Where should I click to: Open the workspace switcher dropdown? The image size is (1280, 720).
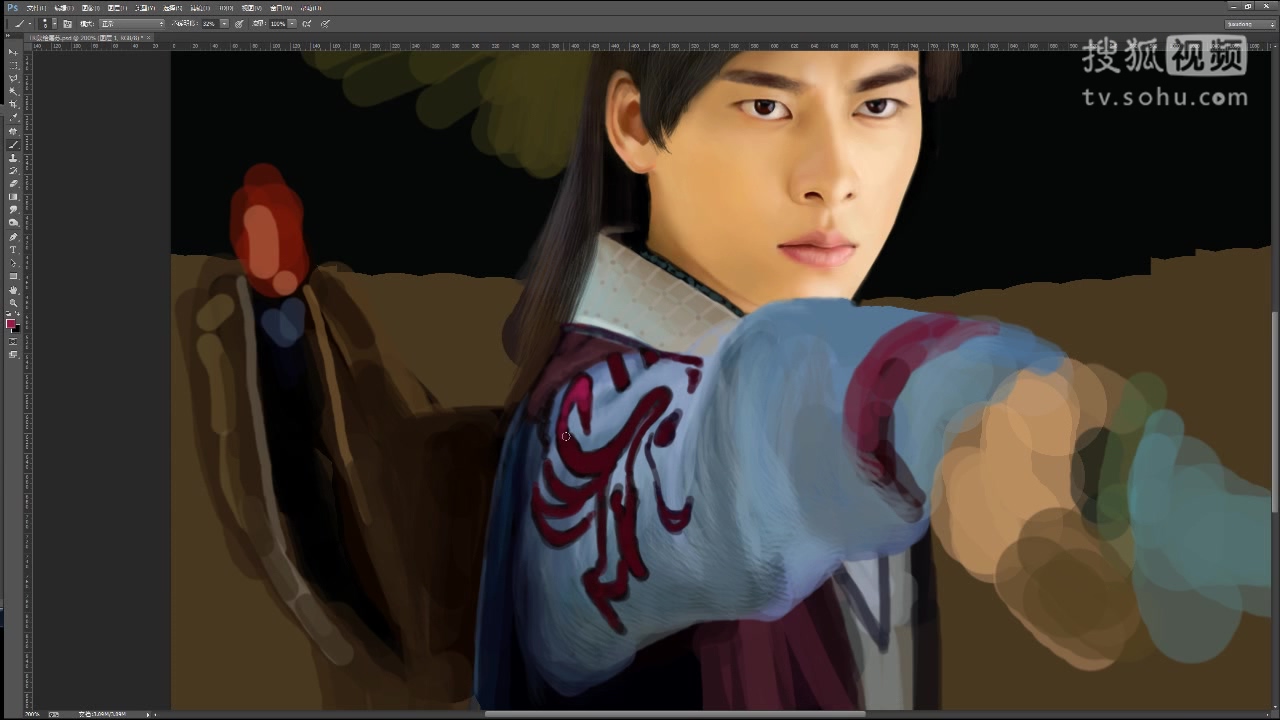1251,23
